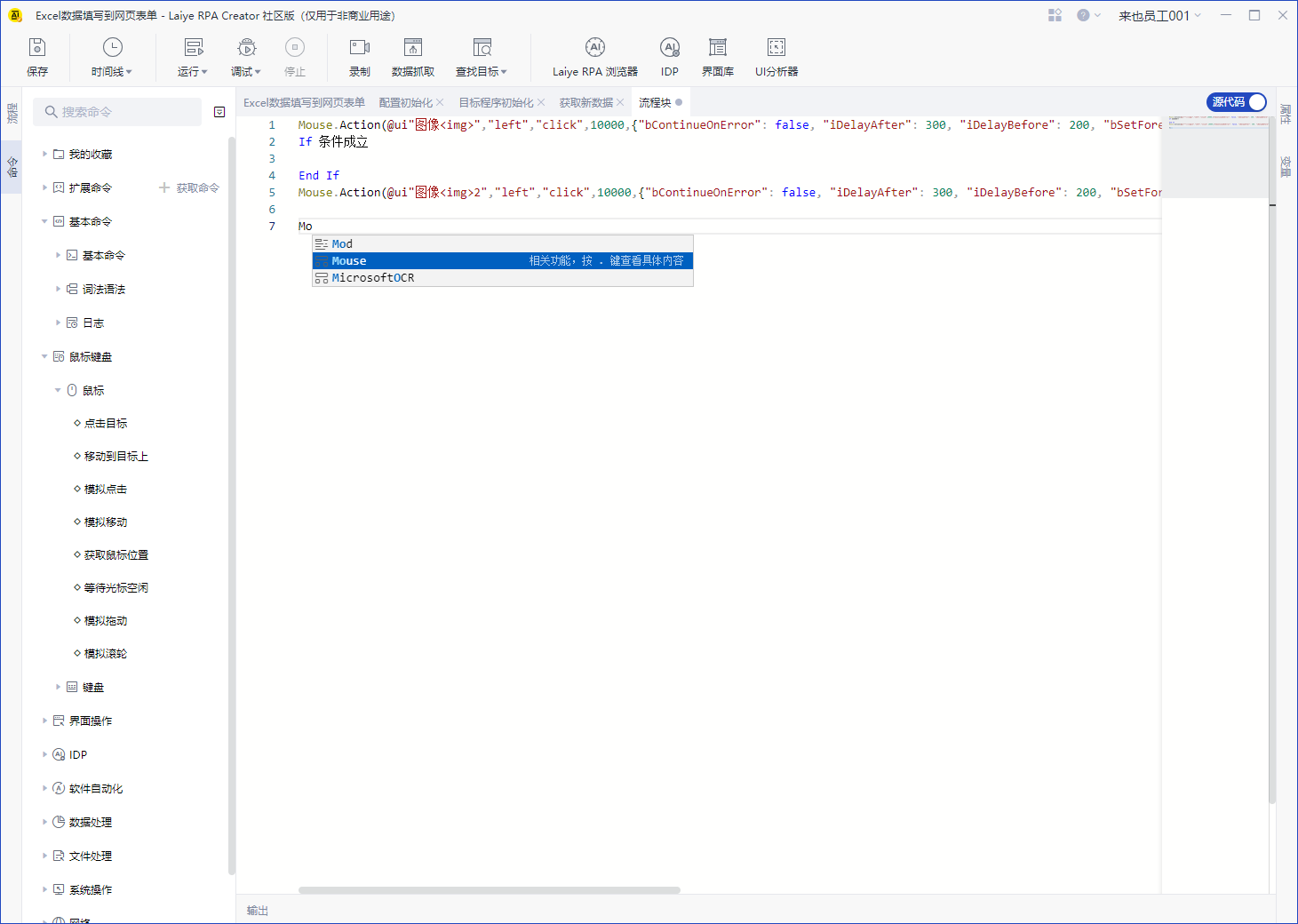Click the 获取命令 plus button
1298x924 pixels.
click(189, 187)
